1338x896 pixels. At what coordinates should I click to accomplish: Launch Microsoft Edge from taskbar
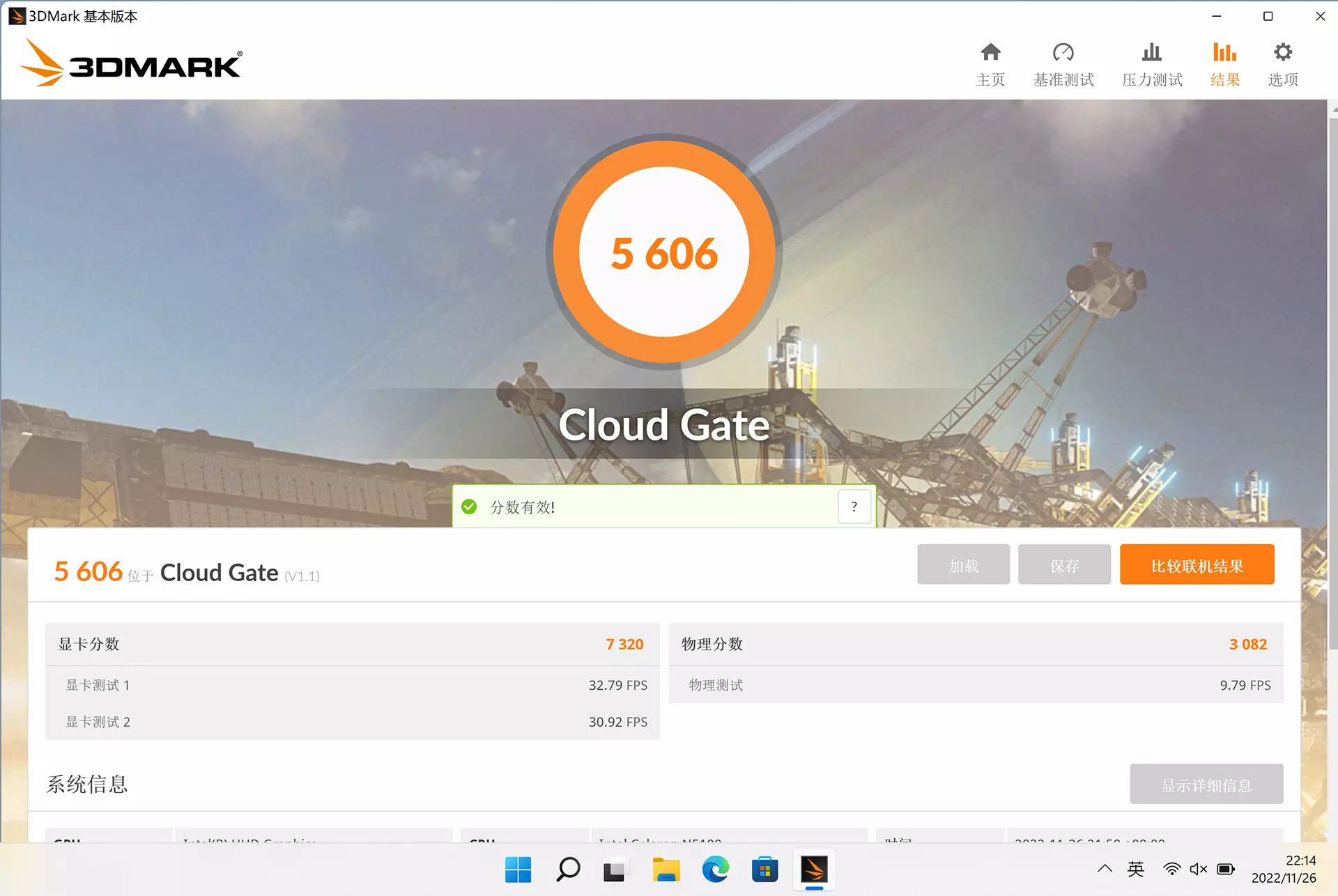tap(715, 869)
